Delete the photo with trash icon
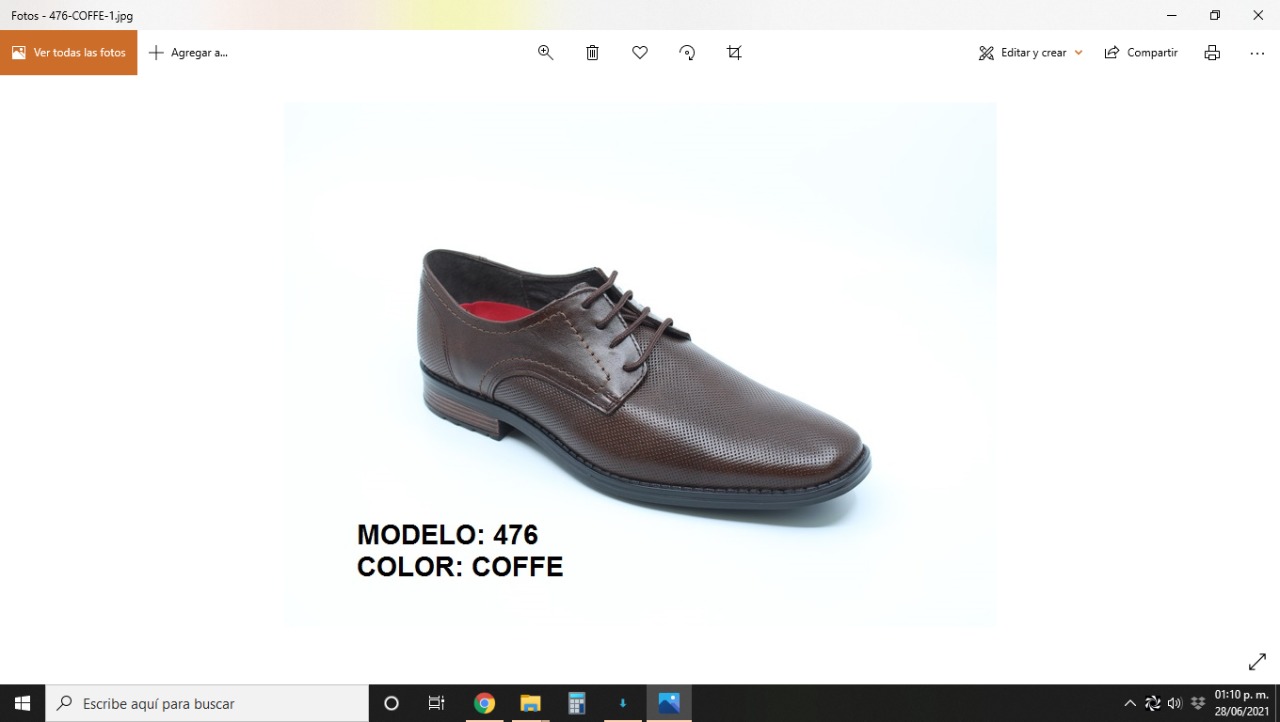The height and width of the screenshot is (722, 1280). pyautogui.click(x=592, y=53)
